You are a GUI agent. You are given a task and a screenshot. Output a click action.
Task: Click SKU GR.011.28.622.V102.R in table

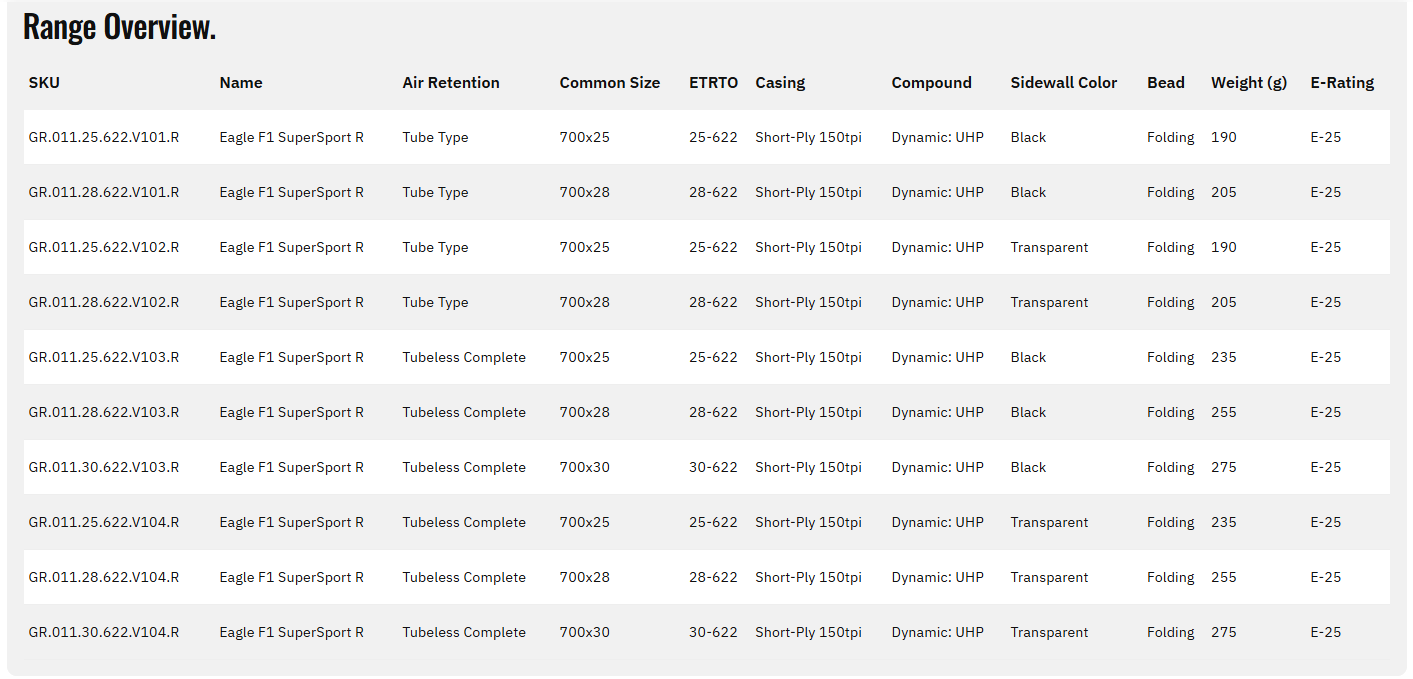[x=104, y=303]
